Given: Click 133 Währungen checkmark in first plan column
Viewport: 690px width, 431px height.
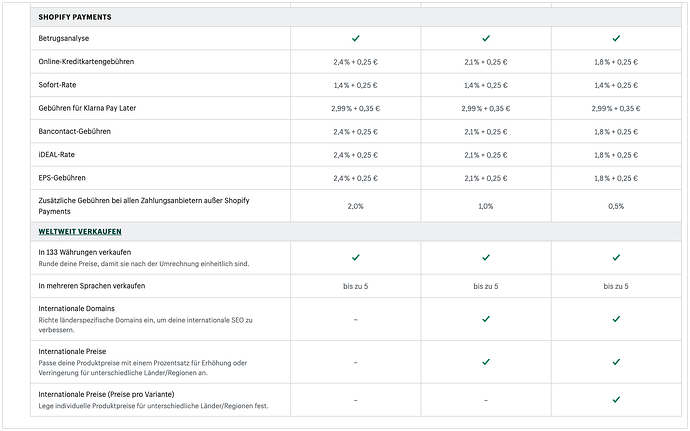Looking at the screenshot, I should click(356, 257).
